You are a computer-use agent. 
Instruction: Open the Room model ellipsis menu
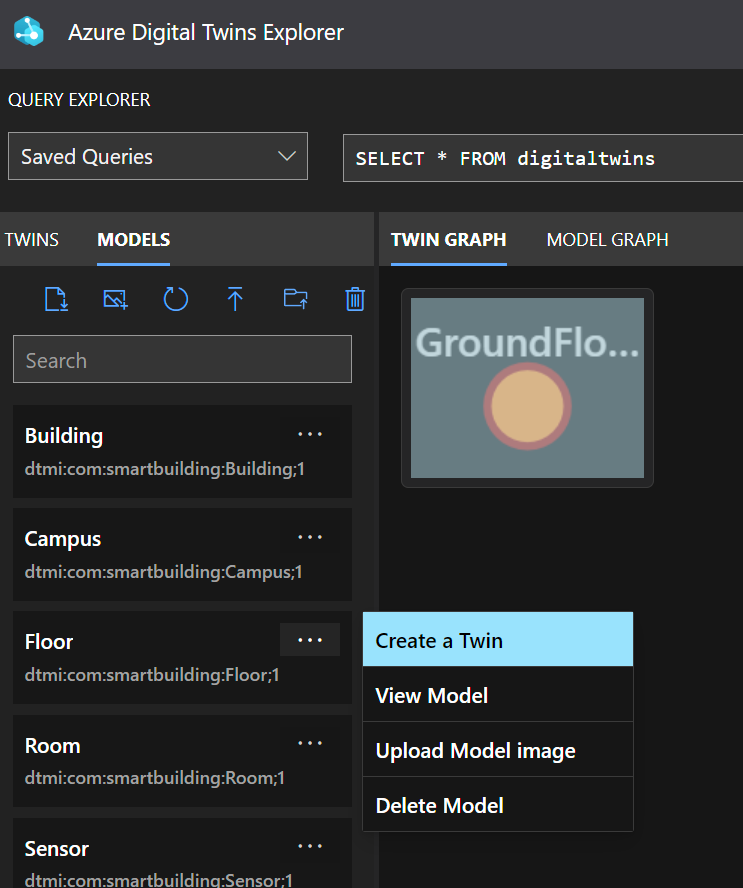click(x=310, y=743)
